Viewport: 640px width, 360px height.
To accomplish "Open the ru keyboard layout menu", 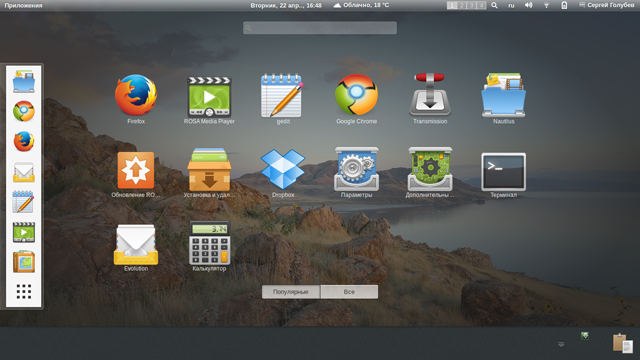I will pos(511,5).
